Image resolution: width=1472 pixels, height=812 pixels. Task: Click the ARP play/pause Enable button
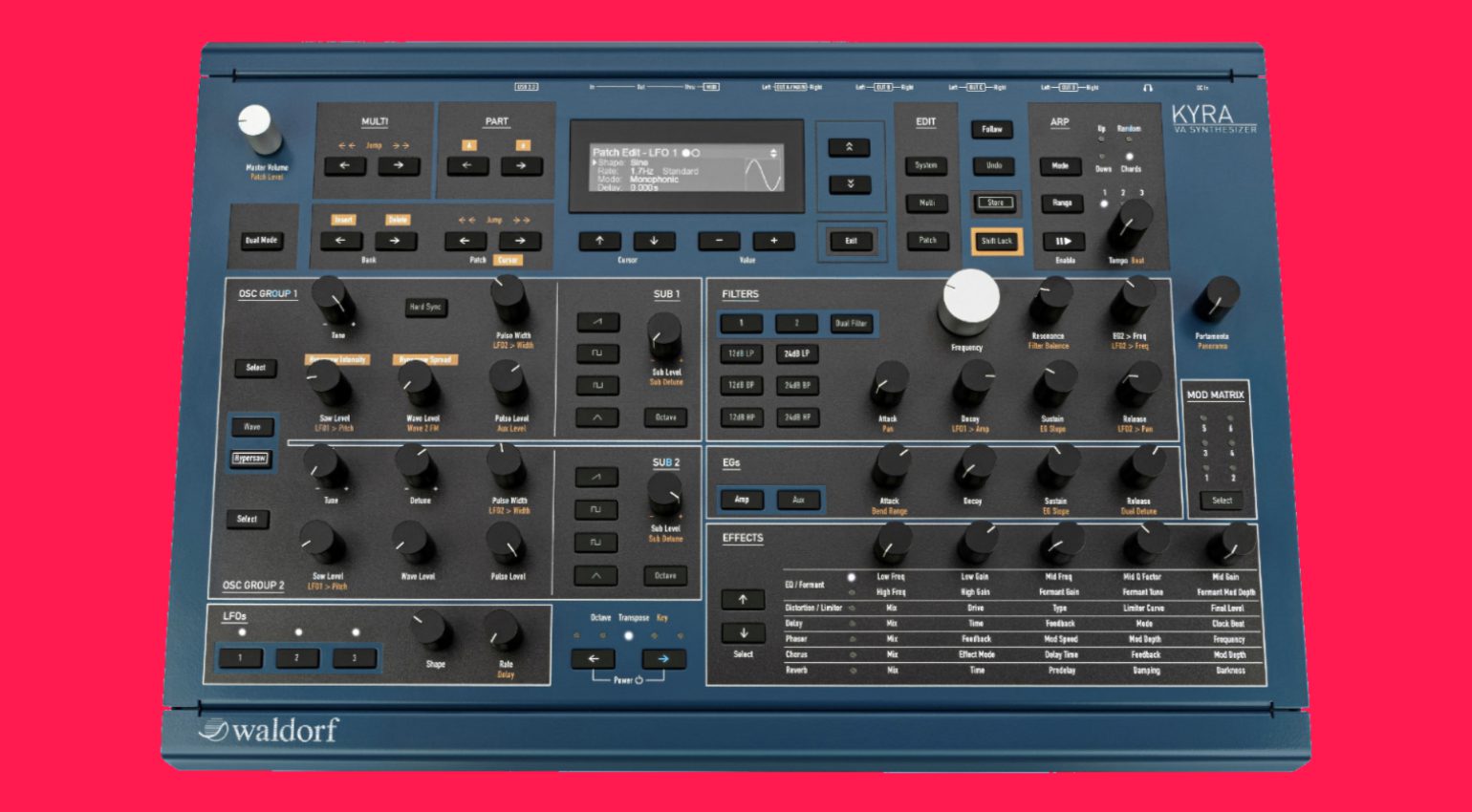[x=1063, y=241]
